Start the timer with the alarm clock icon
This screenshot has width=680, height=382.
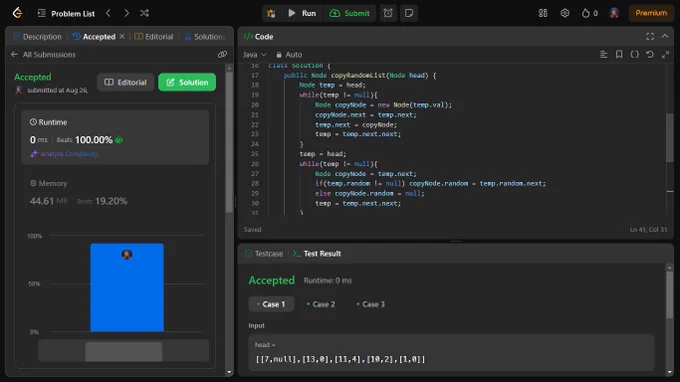[388, 13]
